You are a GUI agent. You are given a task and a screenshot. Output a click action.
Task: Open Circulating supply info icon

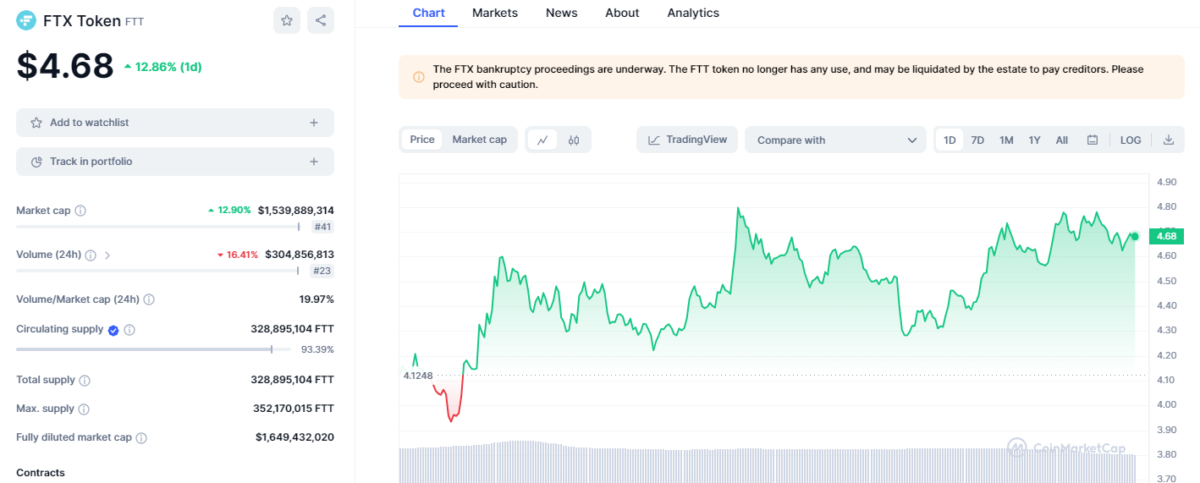129,330
